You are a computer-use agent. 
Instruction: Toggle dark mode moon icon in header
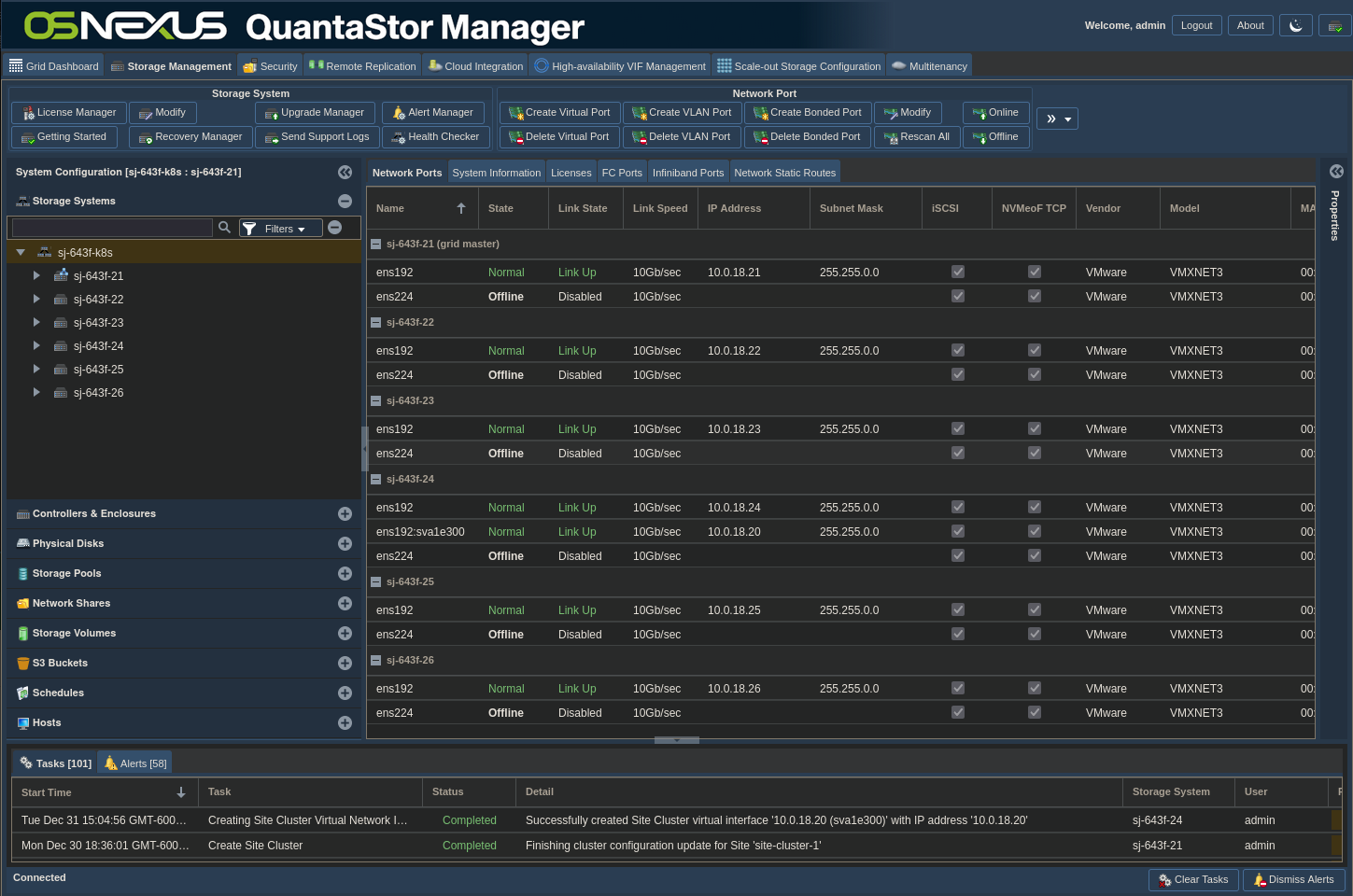point(1296,26)
